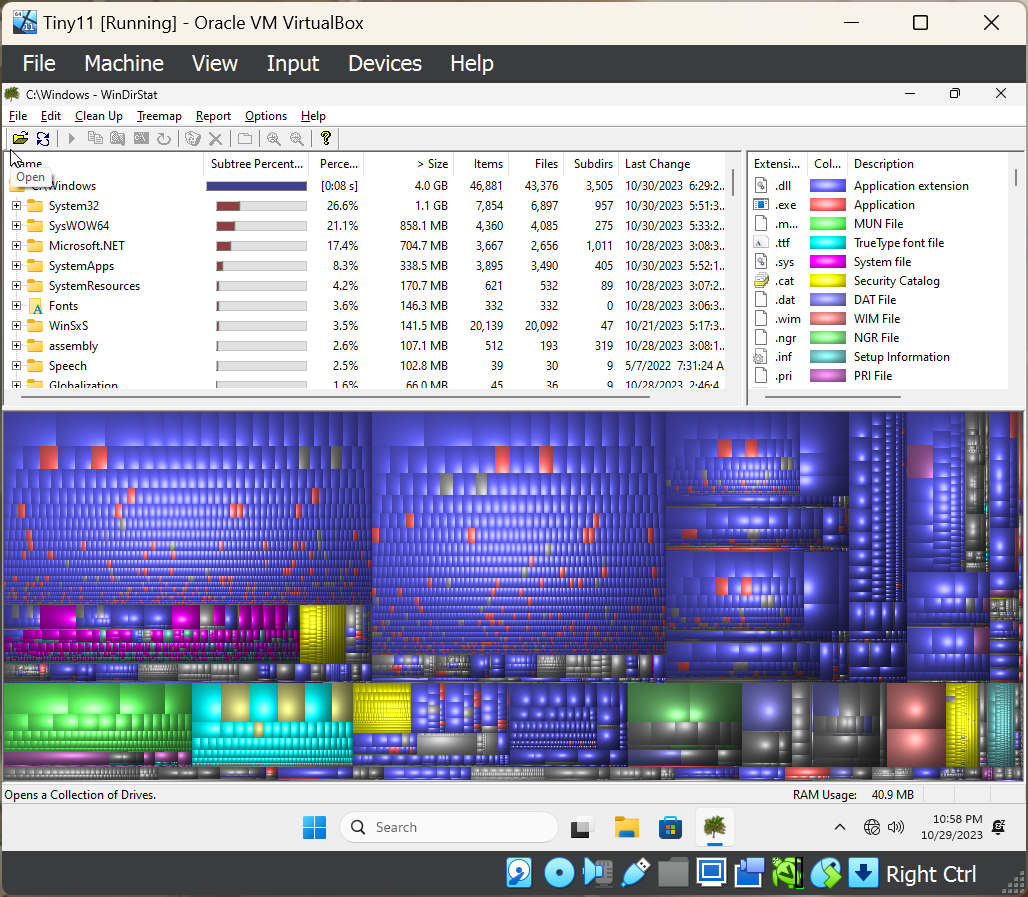Viewport: 1028px width, 897px height.
Task: Click the Refresh All toolbar icon
Action: [43, 138]
